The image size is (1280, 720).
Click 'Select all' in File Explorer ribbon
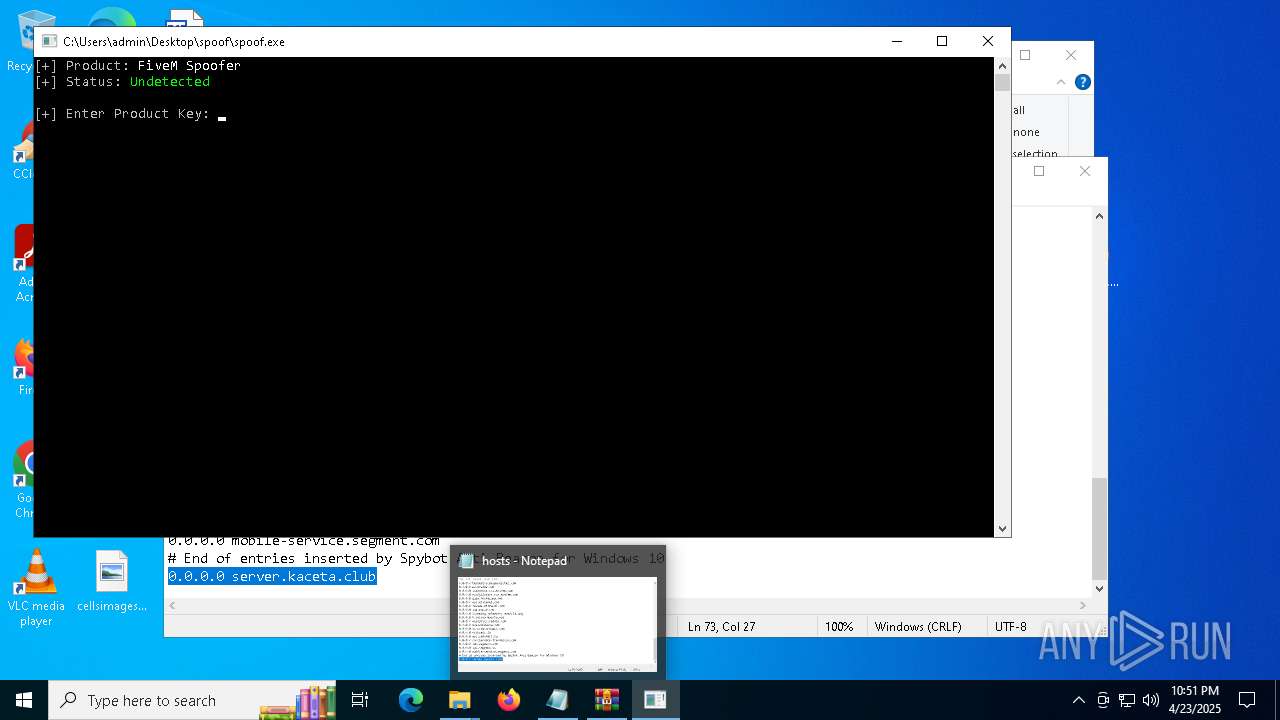pyautogui.click(x=1019, y=110)
